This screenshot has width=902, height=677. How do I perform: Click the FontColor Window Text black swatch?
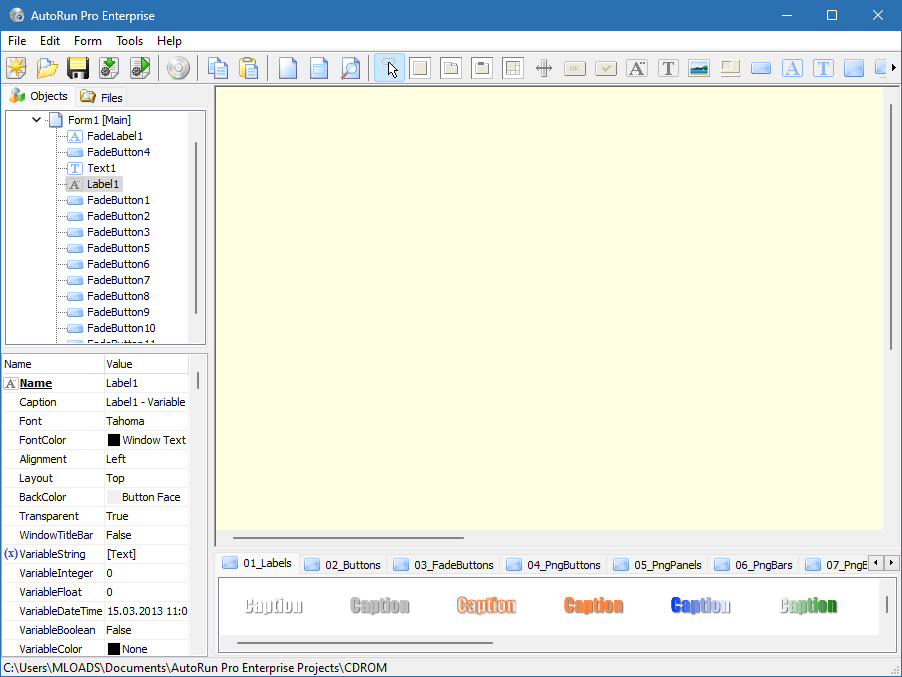[114, 440]
